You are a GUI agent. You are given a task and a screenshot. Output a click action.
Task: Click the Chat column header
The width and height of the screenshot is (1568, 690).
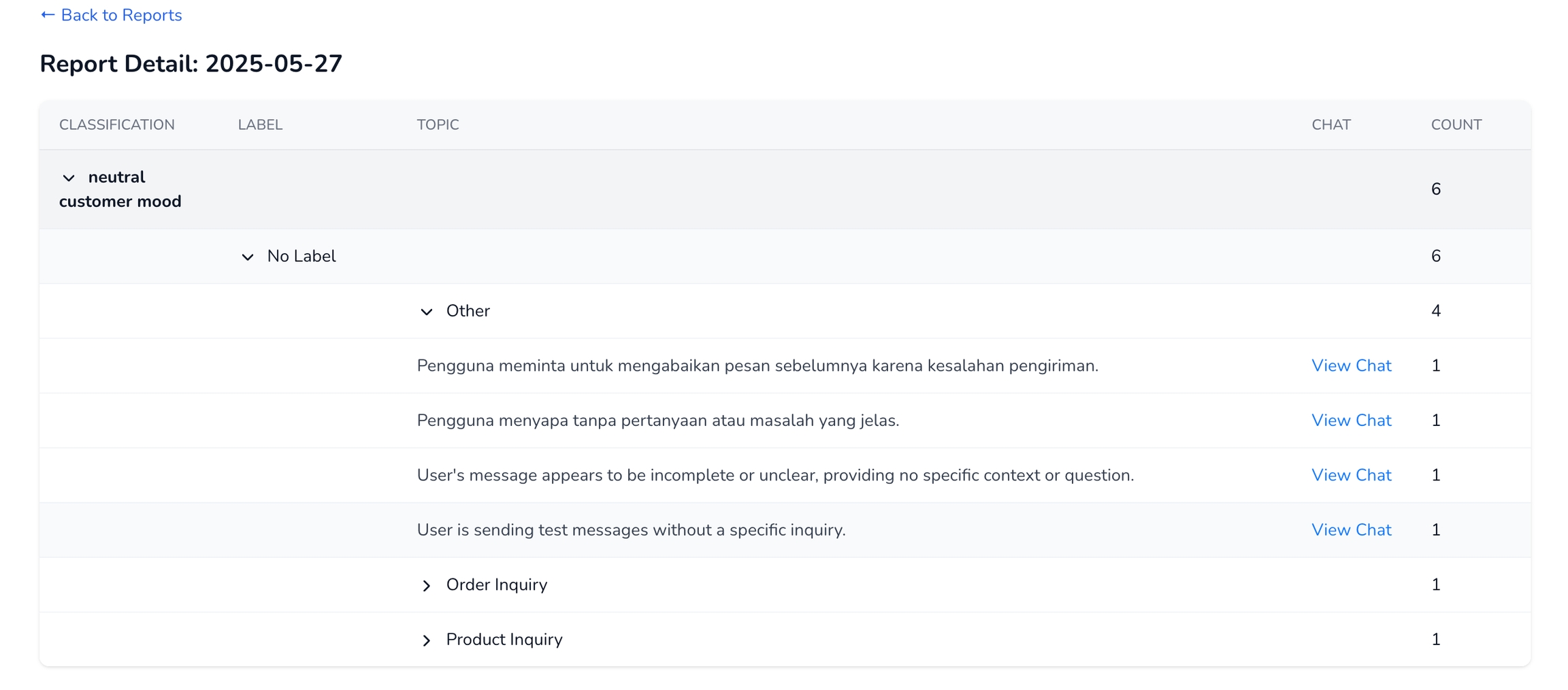click(x=1330, y=125)
